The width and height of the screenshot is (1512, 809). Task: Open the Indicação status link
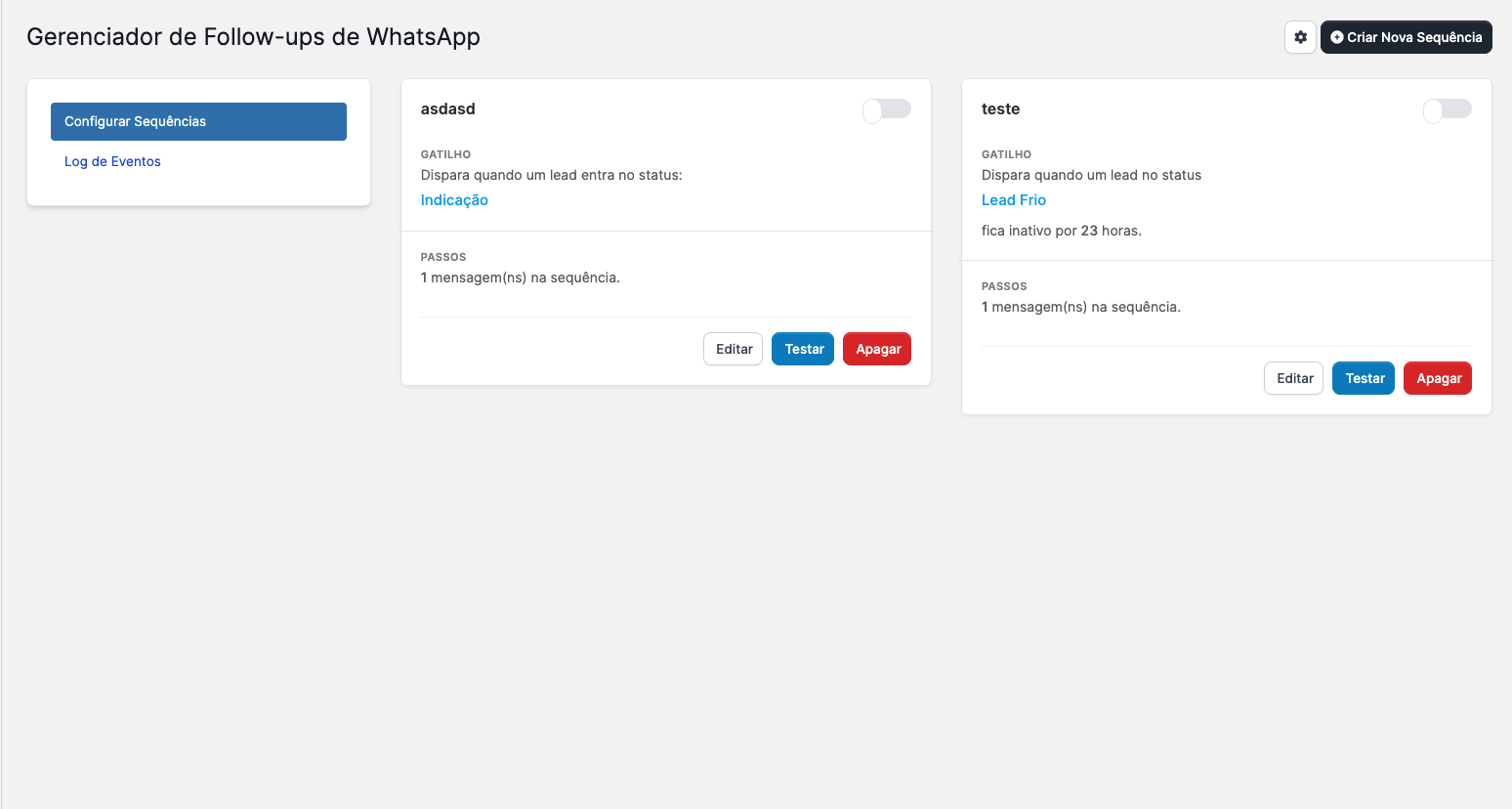click(453, 199)
